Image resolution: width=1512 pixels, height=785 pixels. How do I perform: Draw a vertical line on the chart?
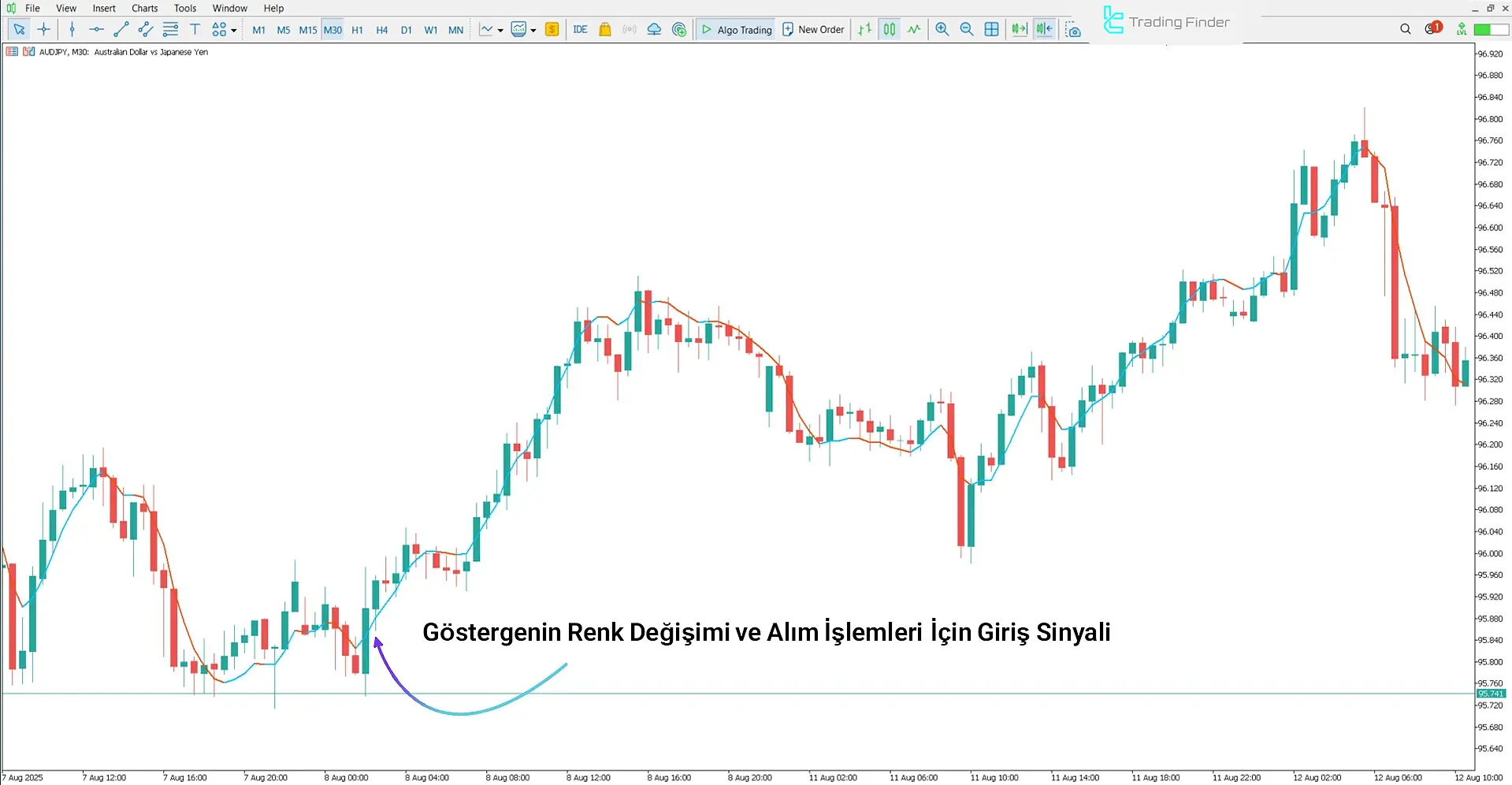tap(72, 30)
